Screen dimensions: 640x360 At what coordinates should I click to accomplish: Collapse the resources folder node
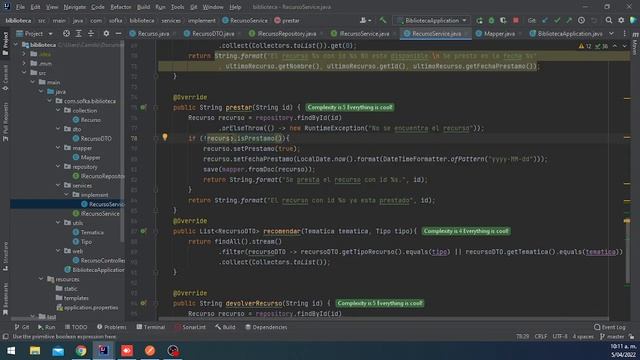pyautogui.click(x=41, y=279)
